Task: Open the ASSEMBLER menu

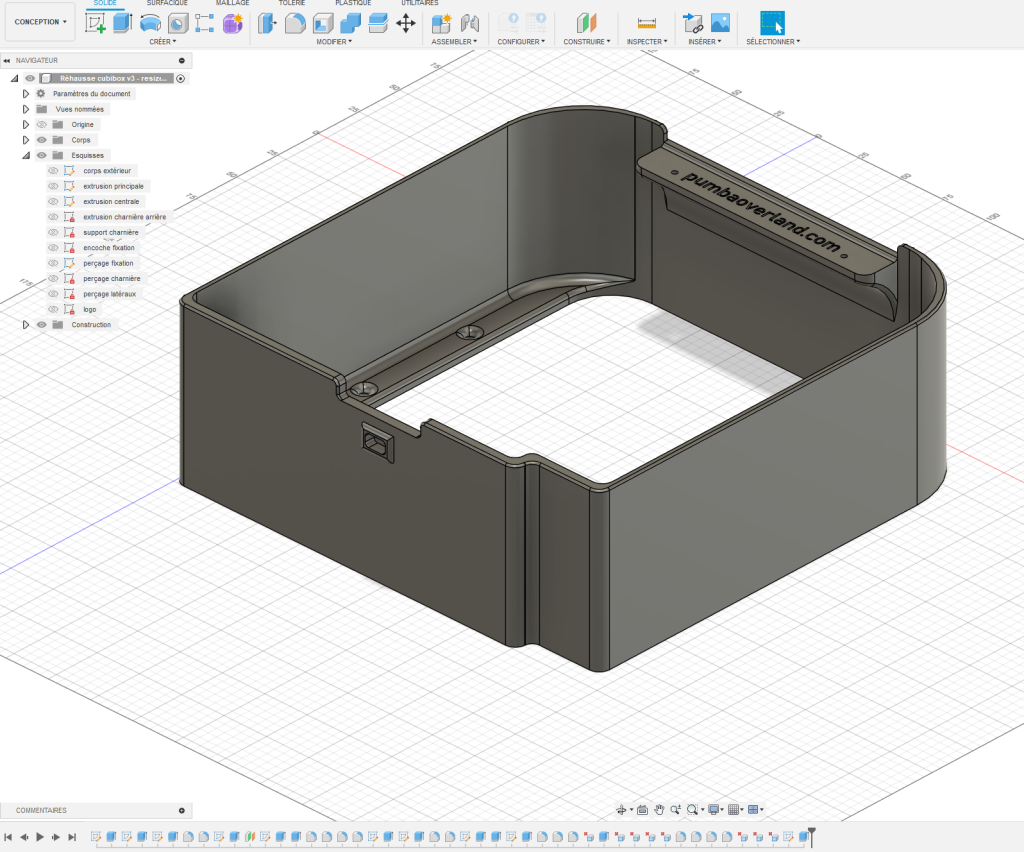Action: [x=454, y=42]
